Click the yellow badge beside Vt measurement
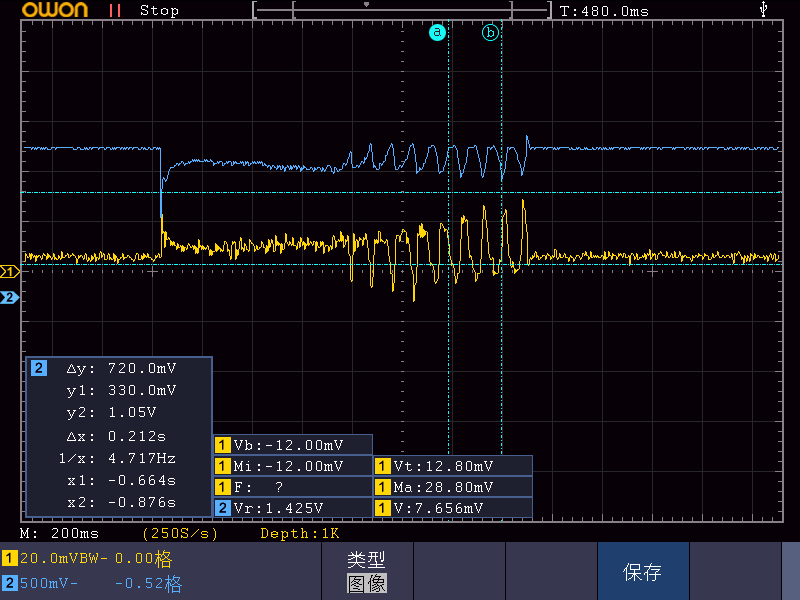The height and width of the screenshot is (600, 800). [382, 466]
